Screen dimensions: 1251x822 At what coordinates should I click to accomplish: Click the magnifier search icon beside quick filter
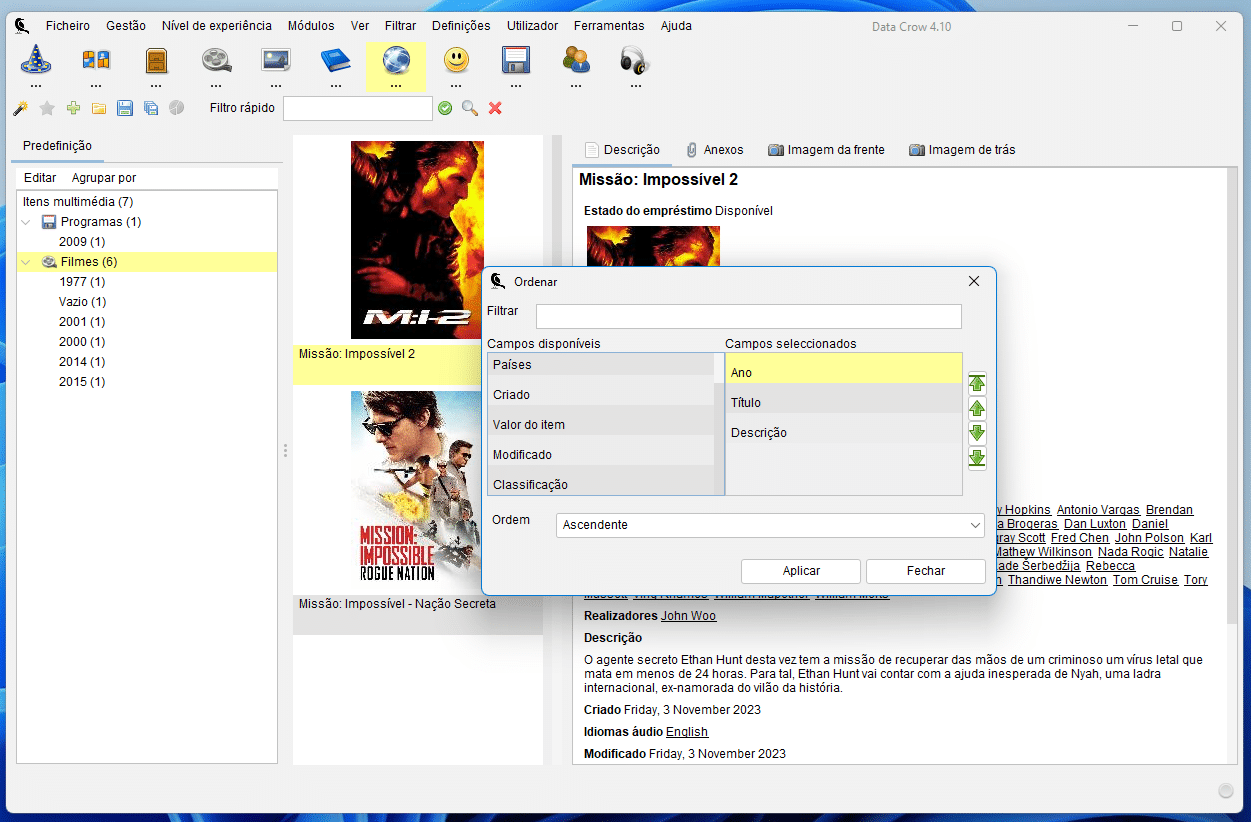pos(470,108)
